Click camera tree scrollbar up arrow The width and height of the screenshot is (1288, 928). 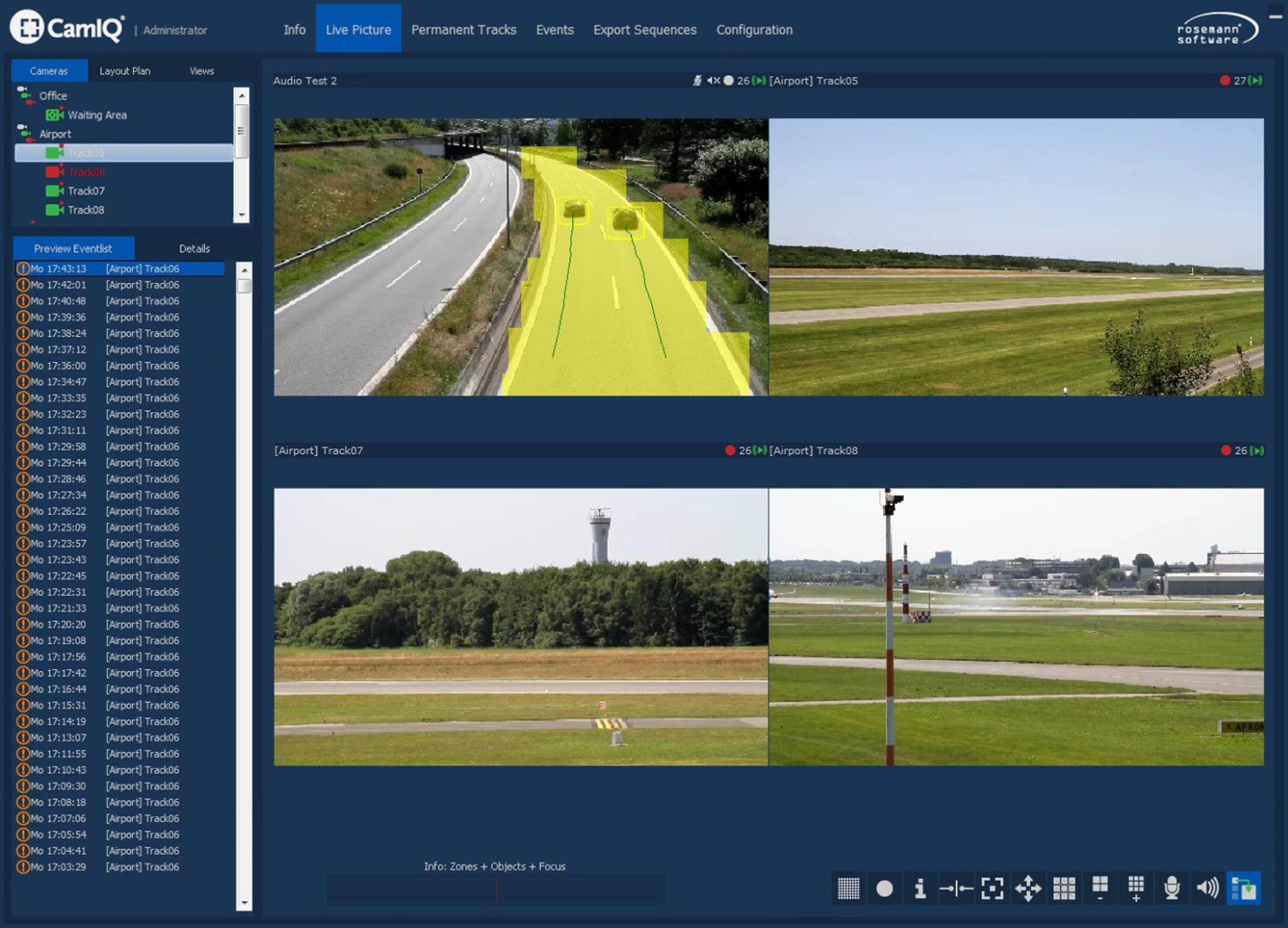(x=241, y=95)
